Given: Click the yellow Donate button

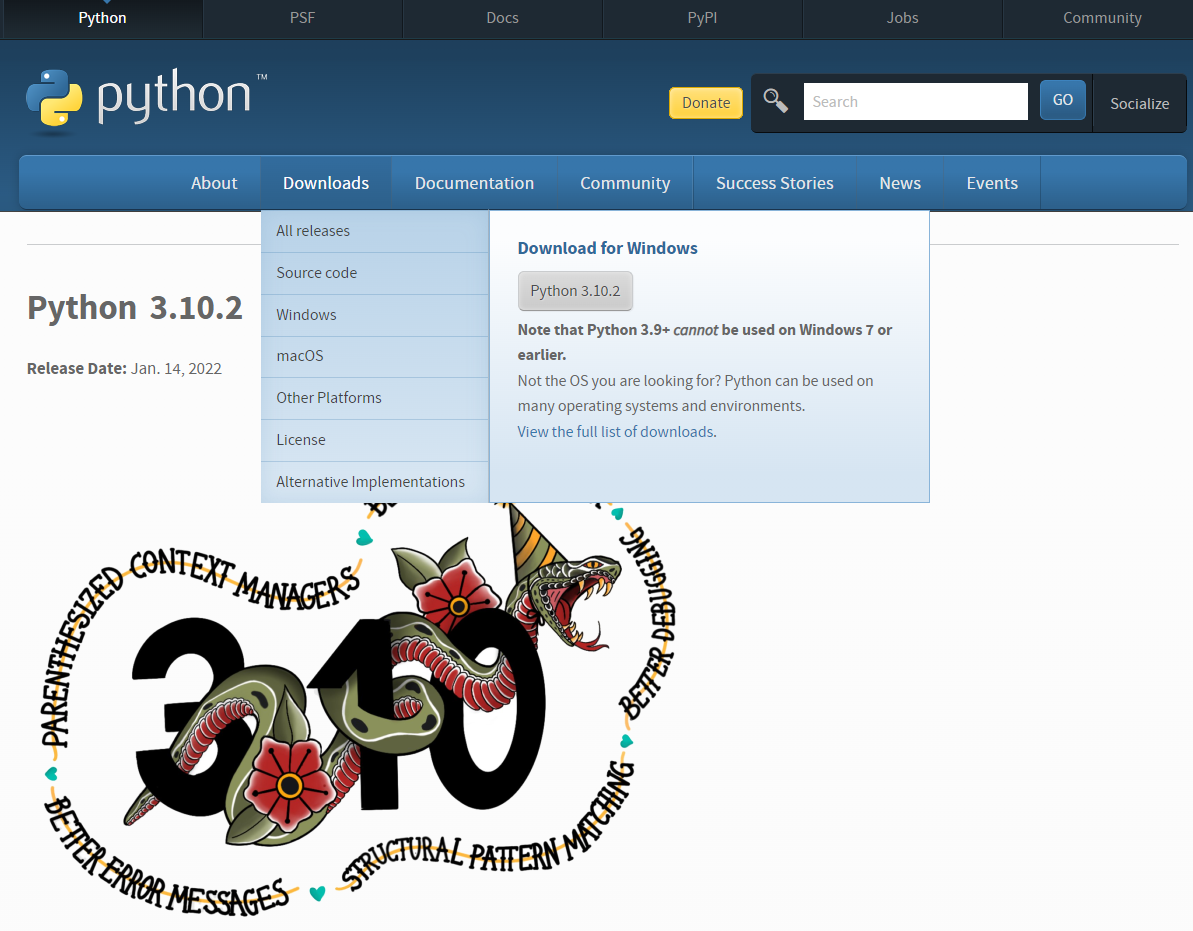Looking at the screenshot, I should click(x=706, y=103).
